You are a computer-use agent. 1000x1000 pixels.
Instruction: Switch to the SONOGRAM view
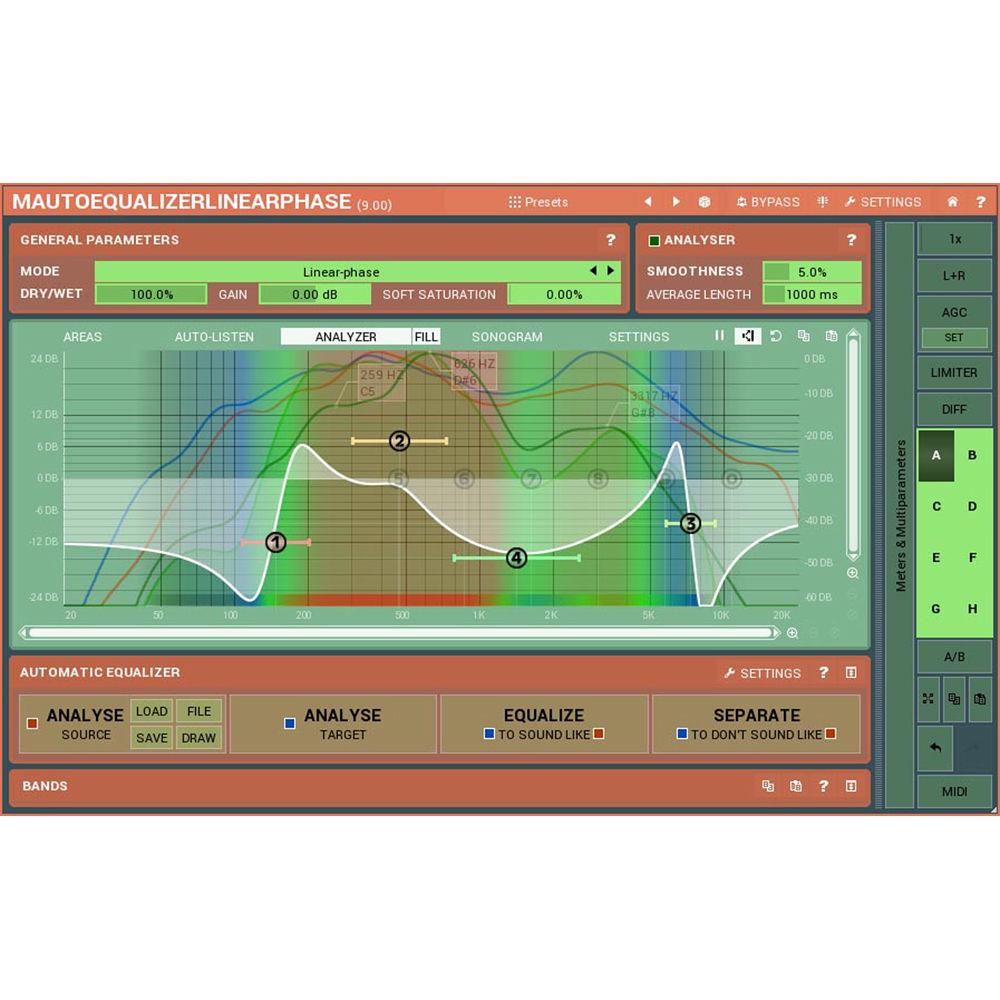[x=507, y=337]
